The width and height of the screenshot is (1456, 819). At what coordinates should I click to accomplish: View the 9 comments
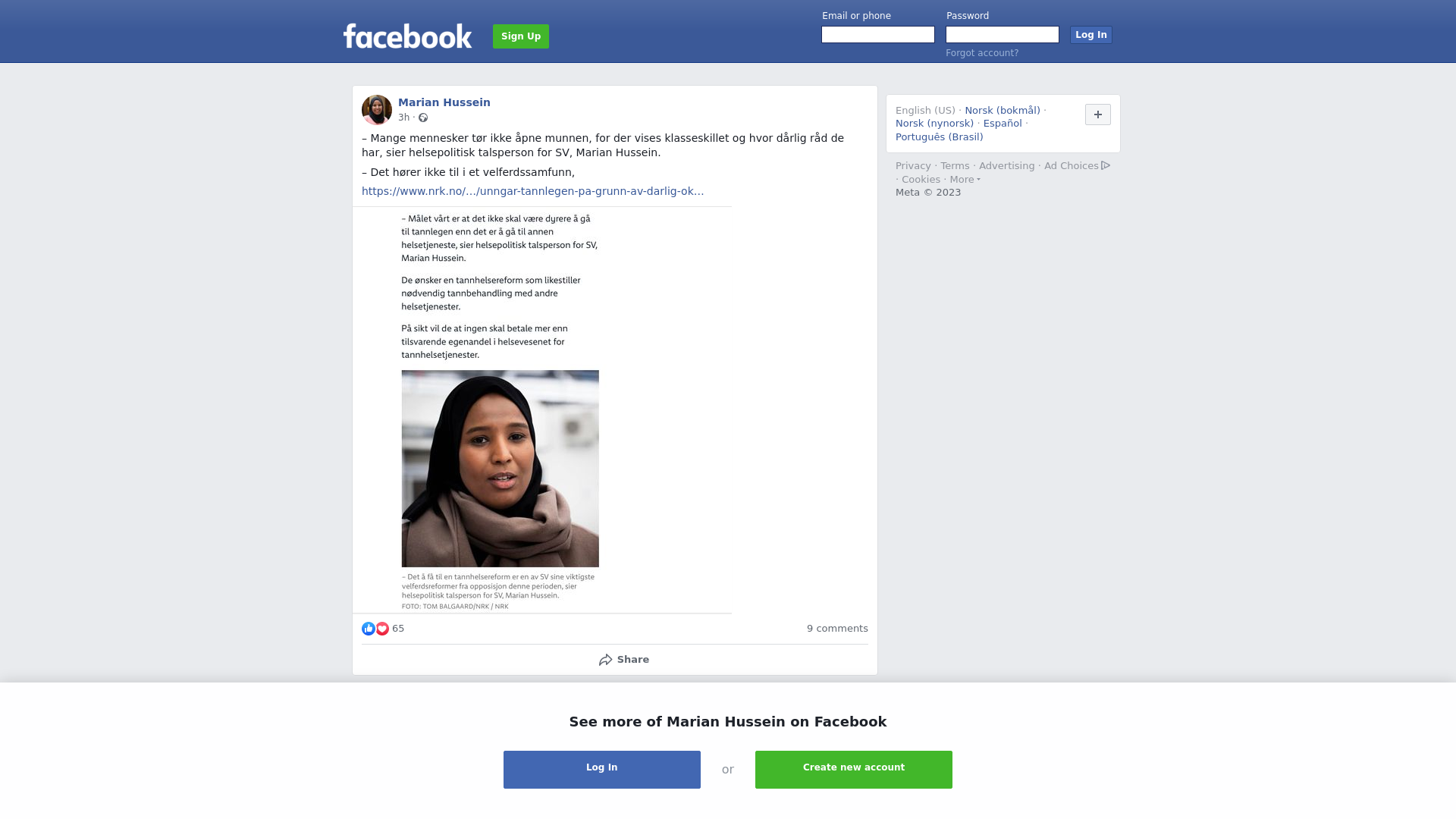pos(837,629)
